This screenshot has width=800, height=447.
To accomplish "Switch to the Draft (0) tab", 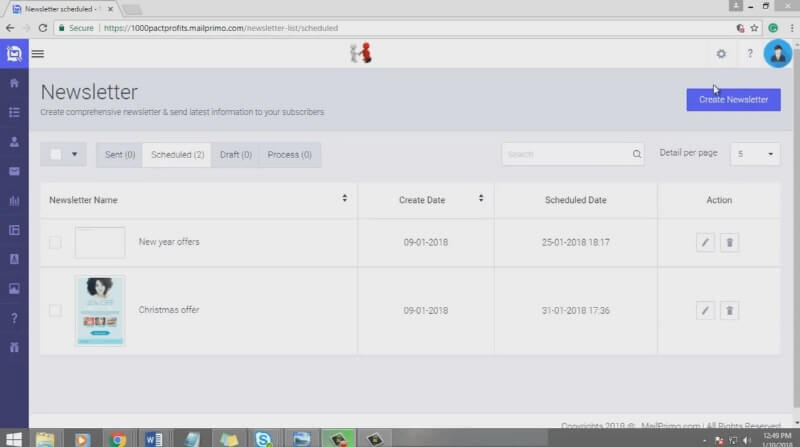I will tap(236, 155).
